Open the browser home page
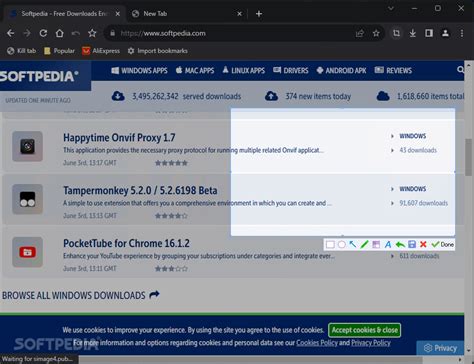Viewport: 474px width, 364px height. (59, 33)
